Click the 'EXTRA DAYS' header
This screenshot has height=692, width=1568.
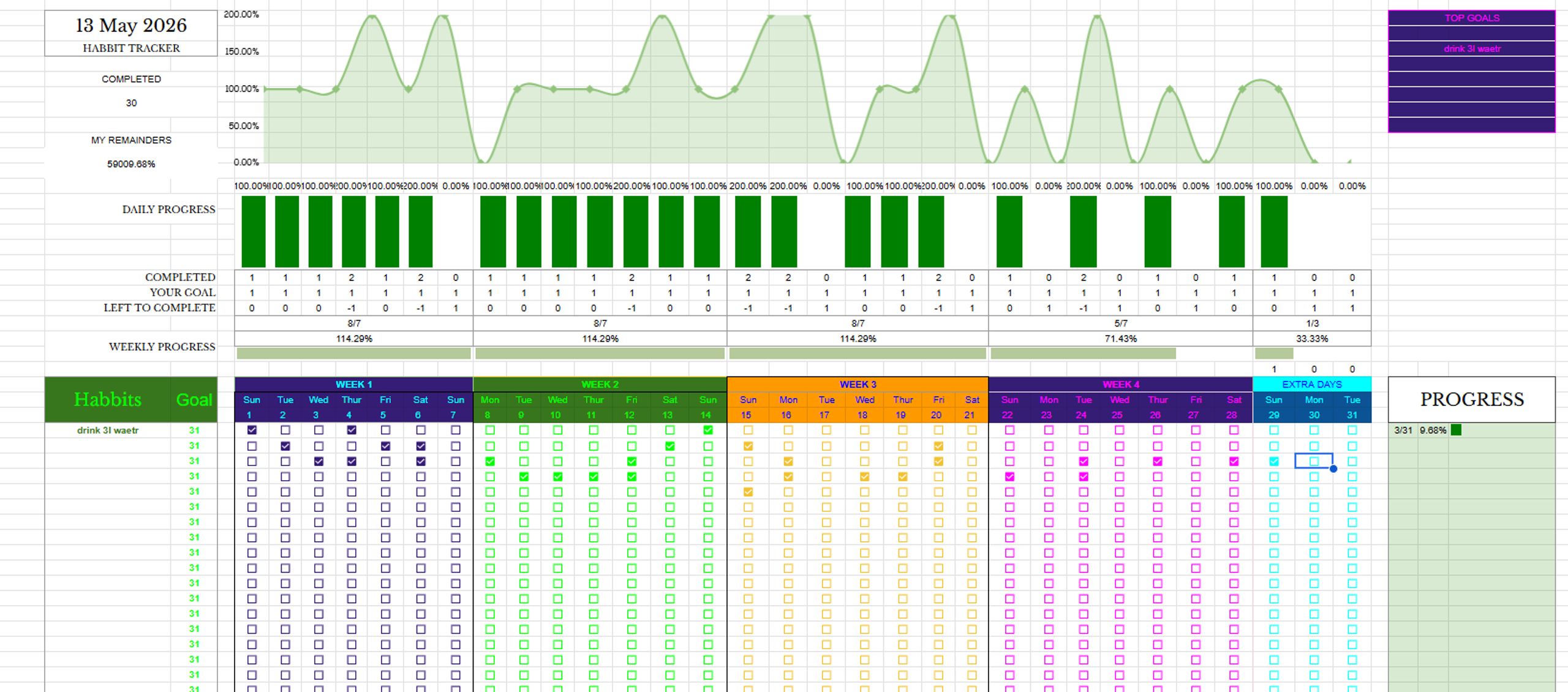(x=1312, y=385)
